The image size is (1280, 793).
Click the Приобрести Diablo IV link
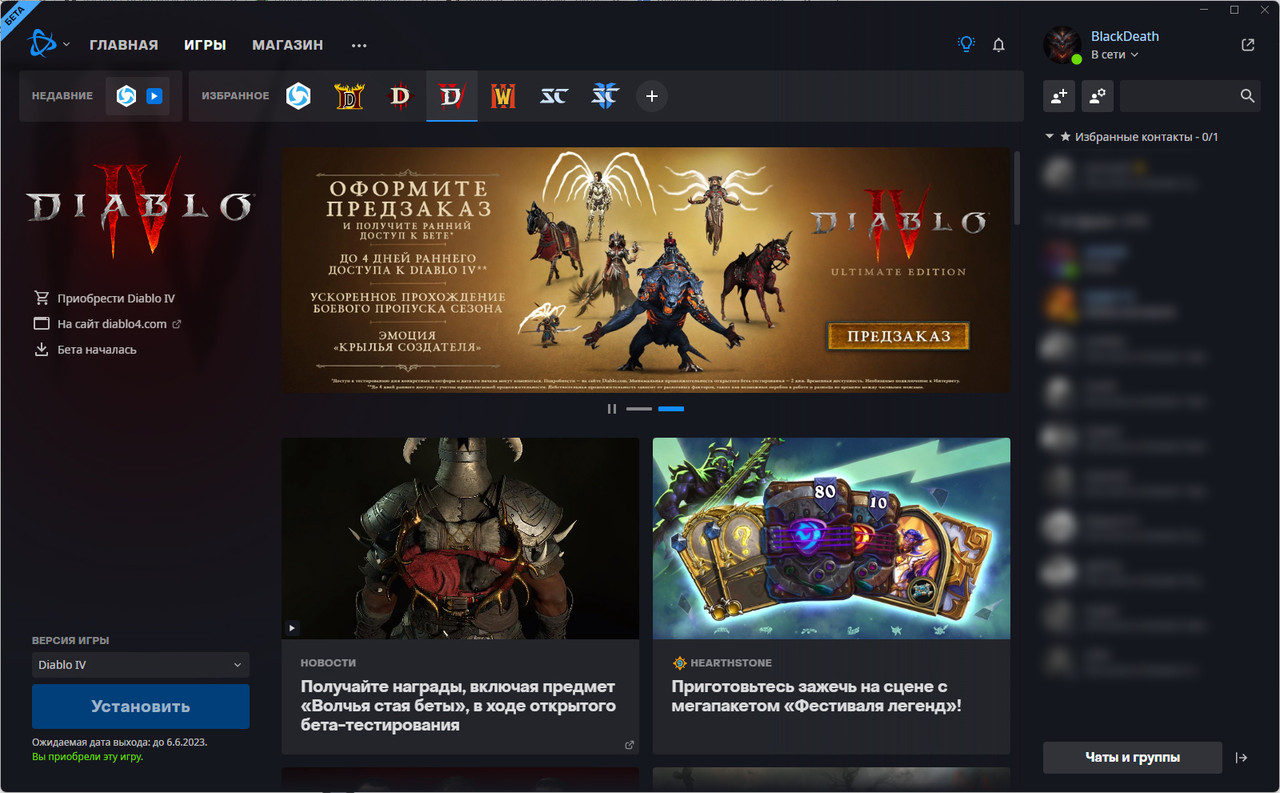(x=116, y=298)
